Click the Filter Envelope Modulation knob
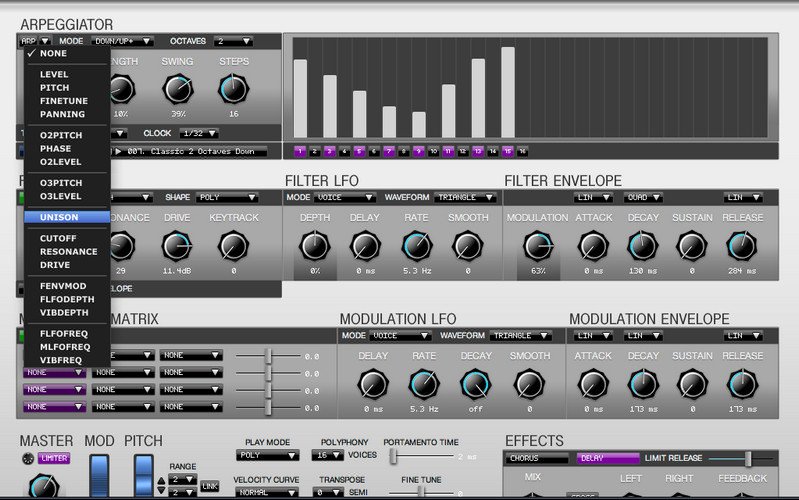 click(538, 245)
